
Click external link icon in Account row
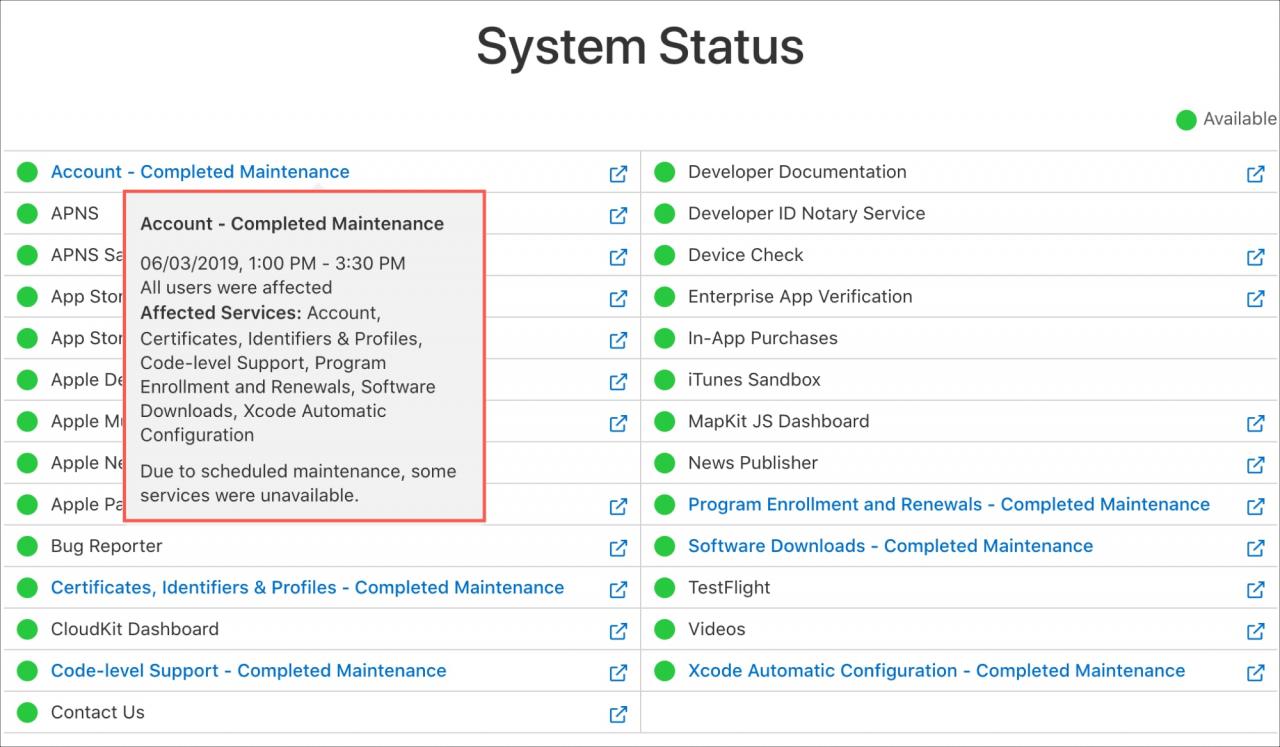618,173
